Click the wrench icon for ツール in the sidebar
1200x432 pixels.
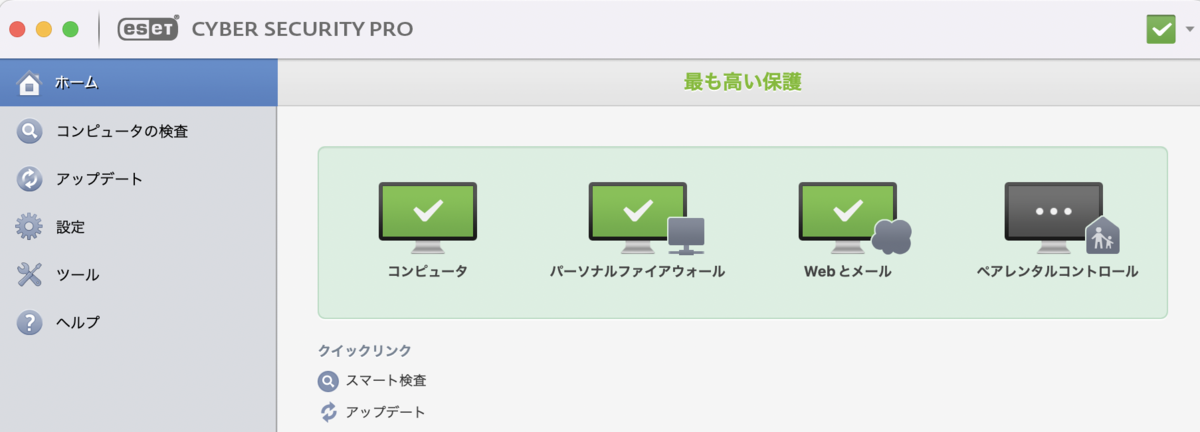tap(29, 275)
